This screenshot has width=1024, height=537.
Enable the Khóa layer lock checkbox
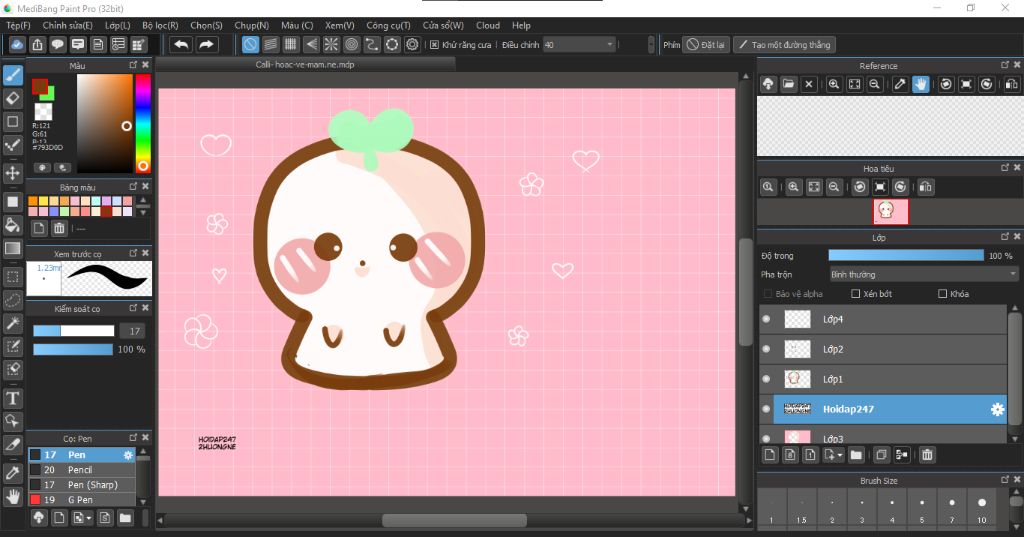943,294
